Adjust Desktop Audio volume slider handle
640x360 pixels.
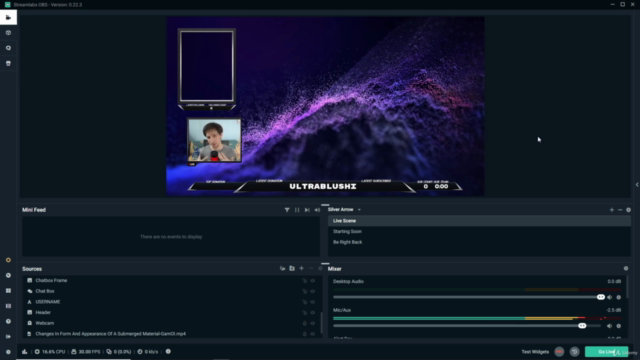click(x=600, y=297)
